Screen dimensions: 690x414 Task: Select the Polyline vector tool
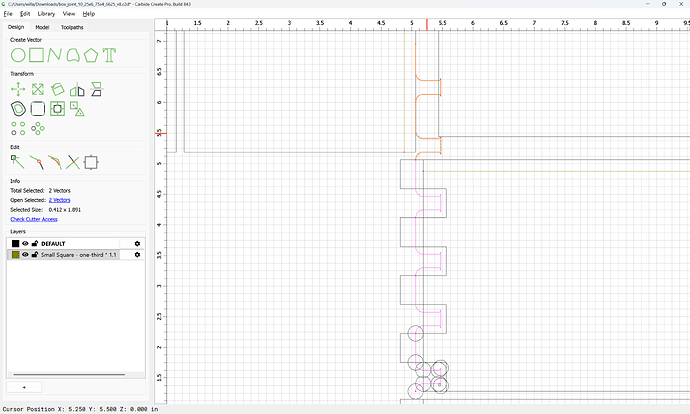(x=55, y=55)
